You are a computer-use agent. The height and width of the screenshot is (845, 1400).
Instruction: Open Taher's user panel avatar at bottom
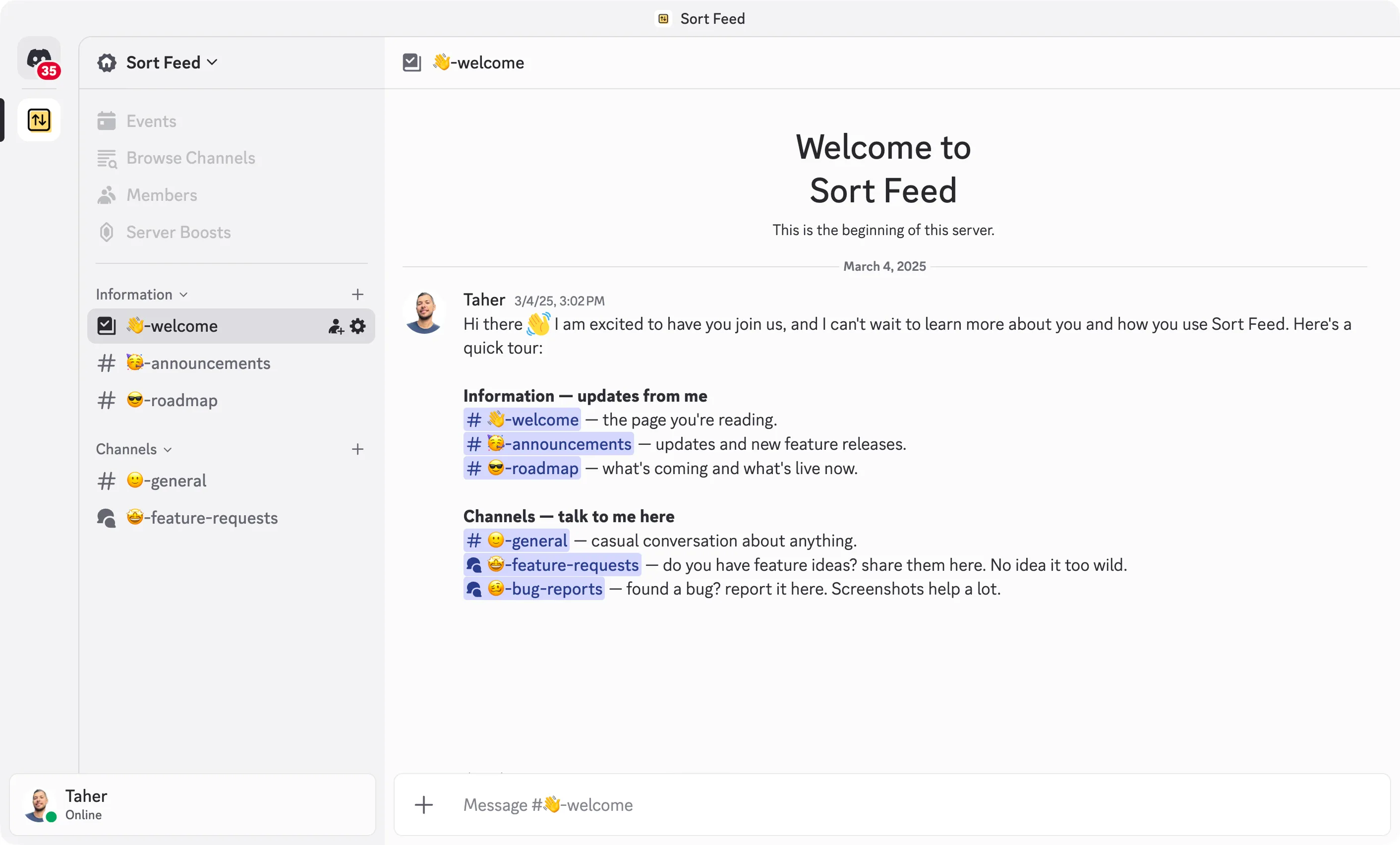40,805
